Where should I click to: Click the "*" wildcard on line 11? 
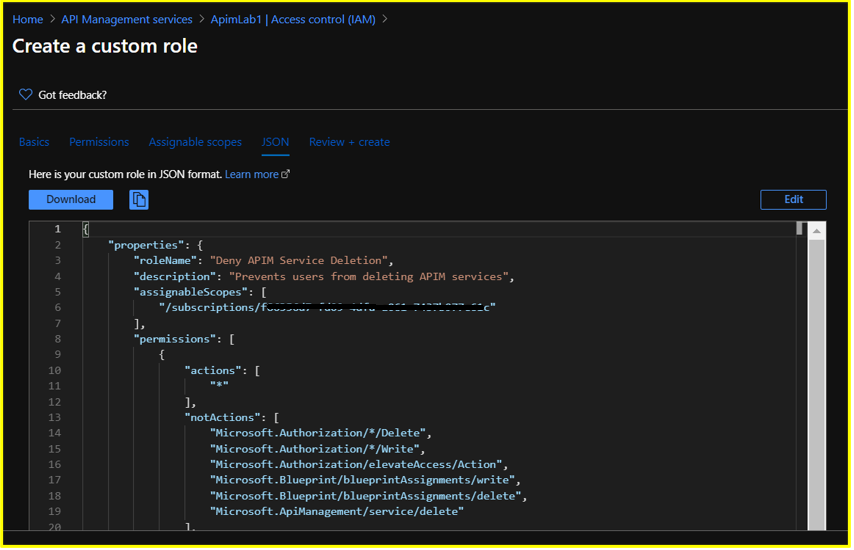(219, 386)
